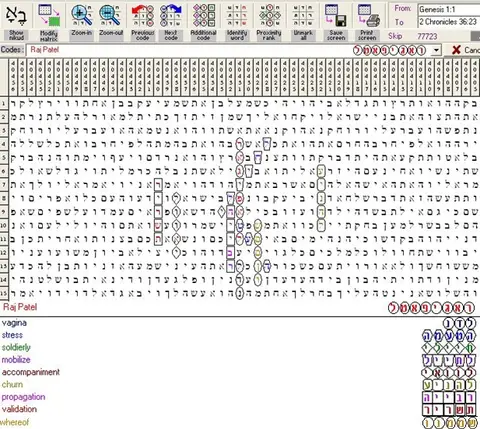480x429 pixels.
Task: Click Hebrew code circles next to 'vagina'
Action: 459,323
